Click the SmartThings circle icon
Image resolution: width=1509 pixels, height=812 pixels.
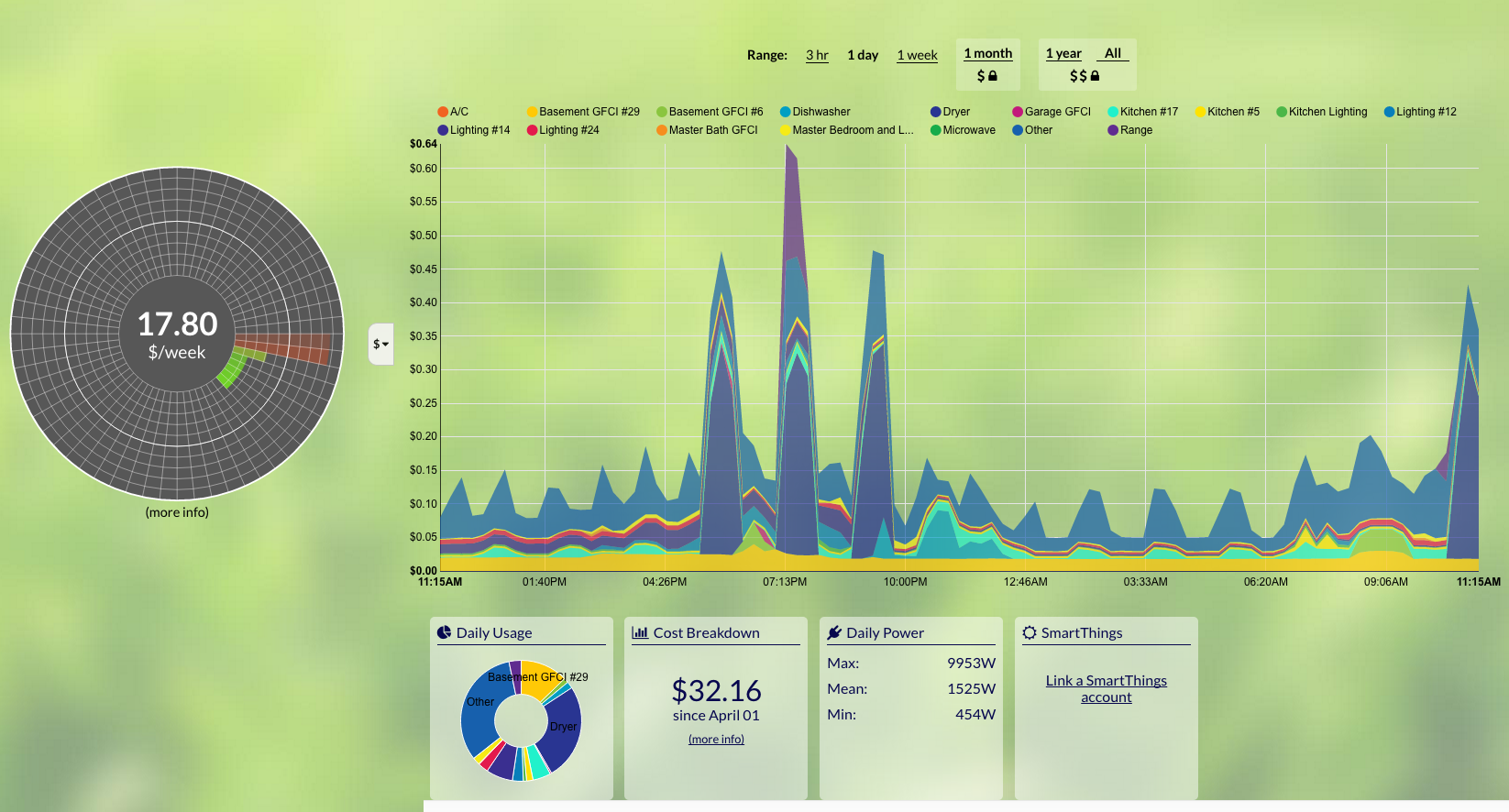click(x=1030, y=632)
